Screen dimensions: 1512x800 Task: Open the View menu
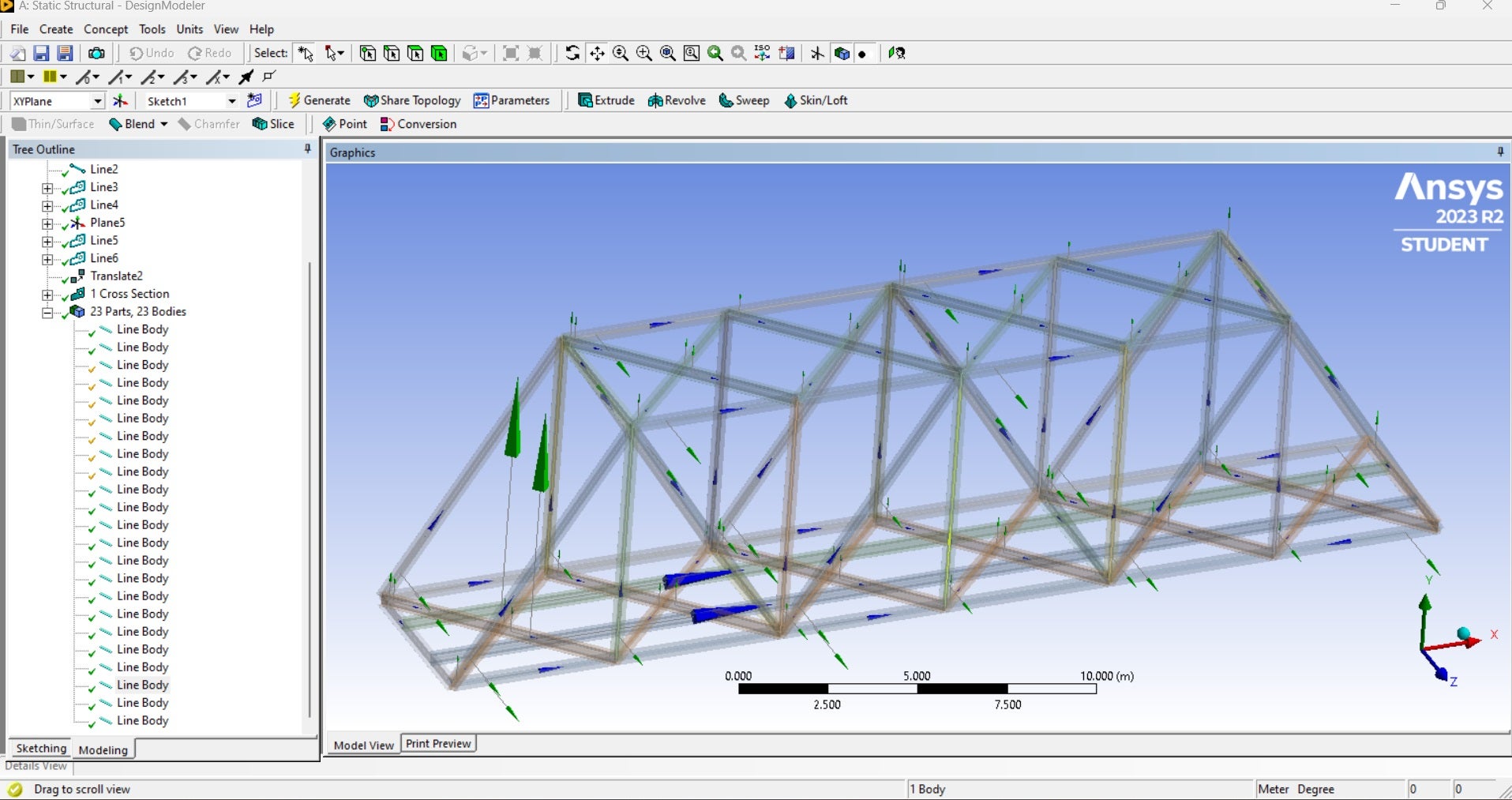coord(226,29)
